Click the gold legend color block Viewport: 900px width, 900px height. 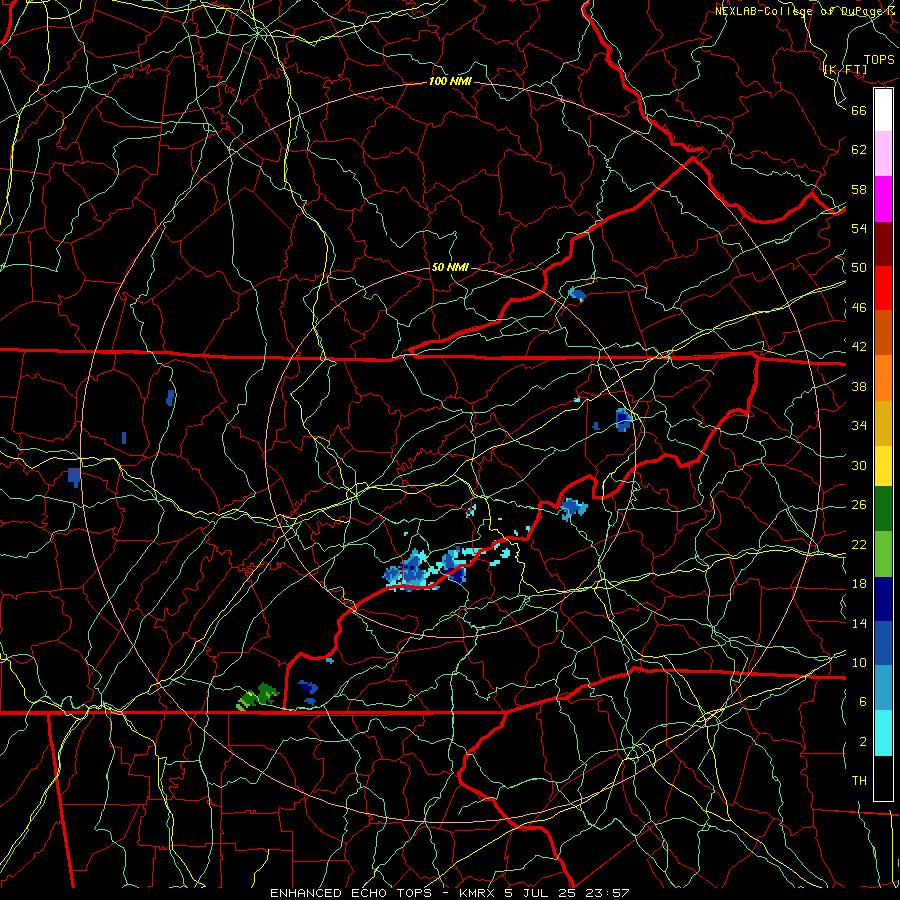(883, 423)
